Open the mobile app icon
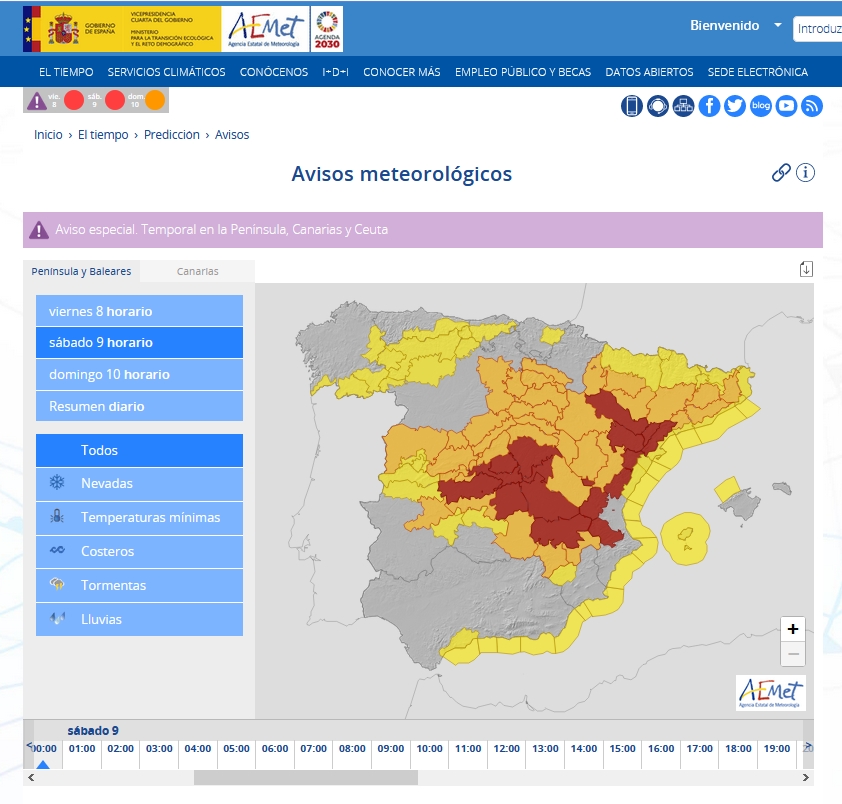842x804 pixels. point(632,106)
